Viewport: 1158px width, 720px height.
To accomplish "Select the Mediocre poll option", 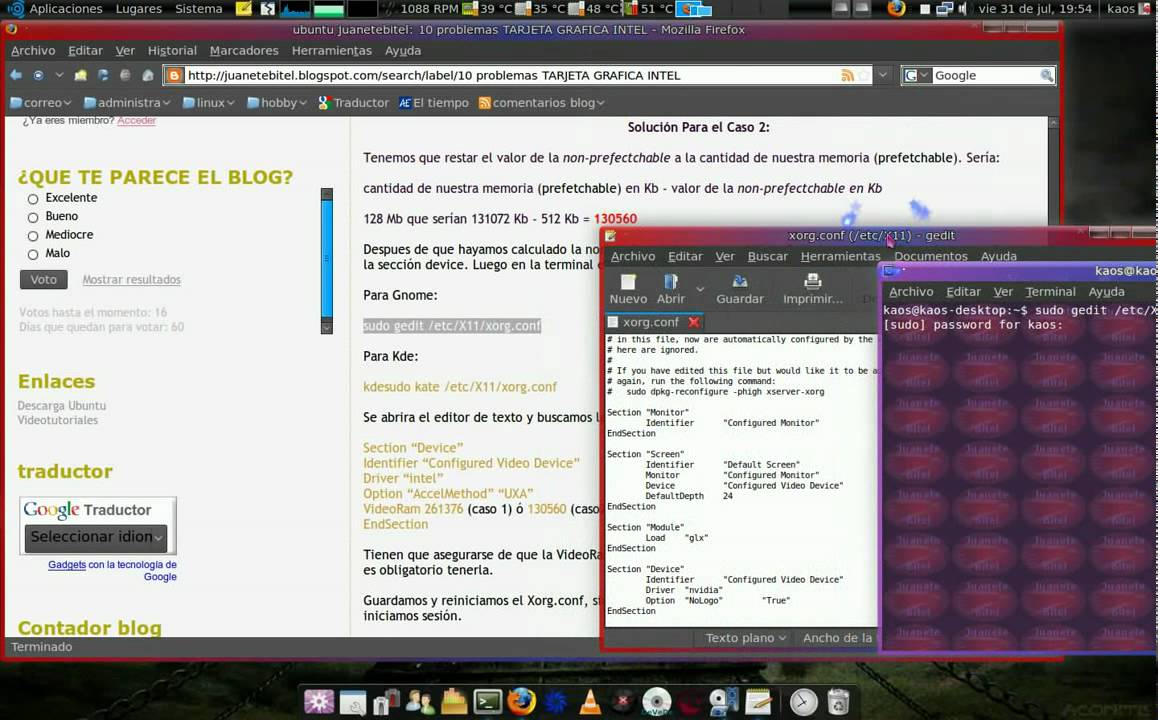I will coord(32,236).
